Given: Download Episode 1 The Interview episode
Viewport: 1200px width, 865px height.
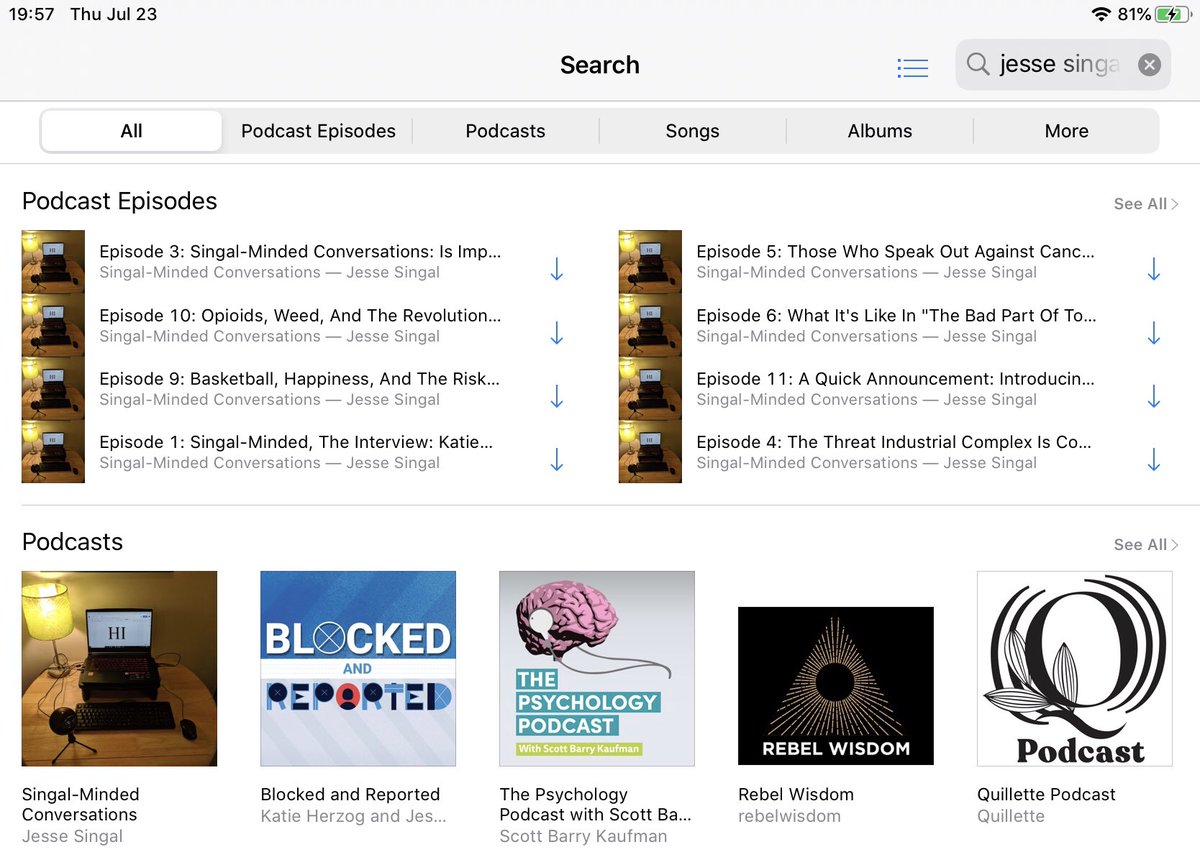Looking at the screenshot, I should pos(557,460).
